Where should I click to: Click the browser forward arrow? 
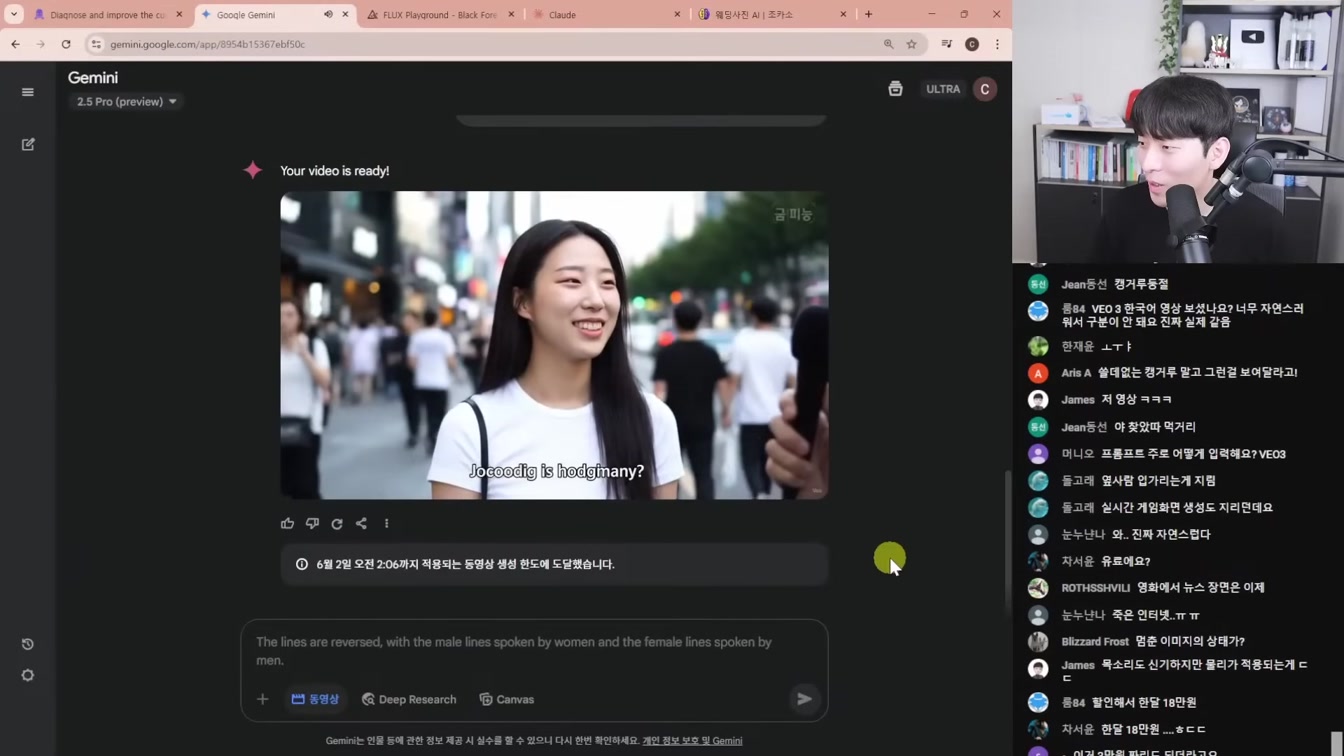point(40,44)
